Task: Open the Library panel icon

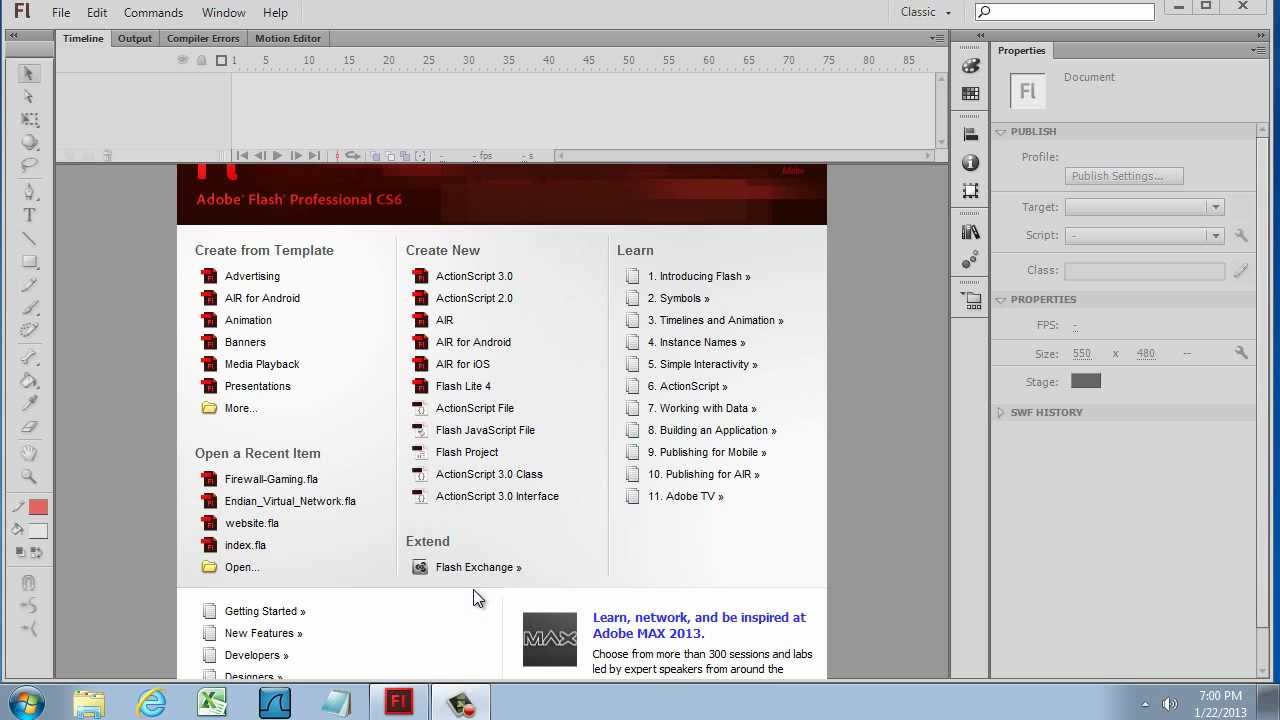Action: [x=970, y=232]
